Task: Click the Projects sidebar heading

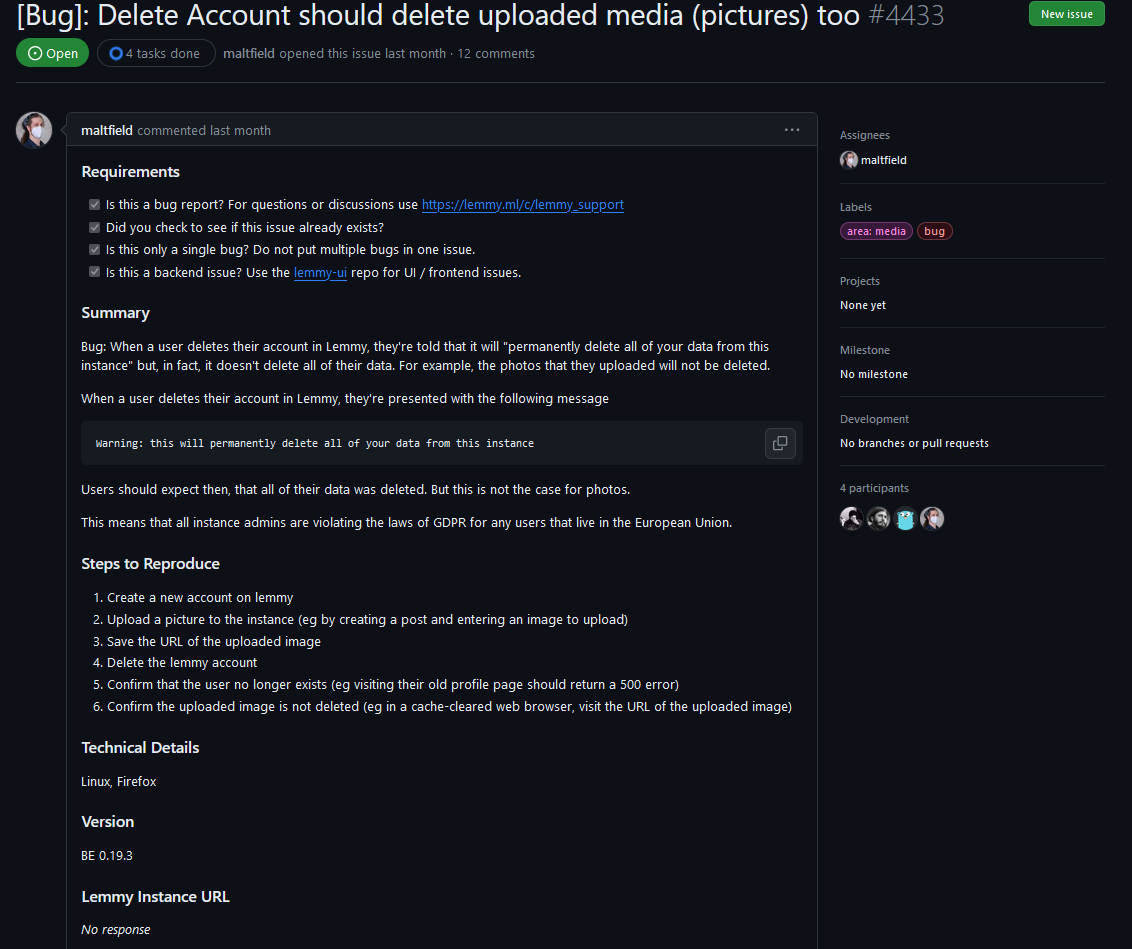Action: pyautogui.click(x=860, y=281)
